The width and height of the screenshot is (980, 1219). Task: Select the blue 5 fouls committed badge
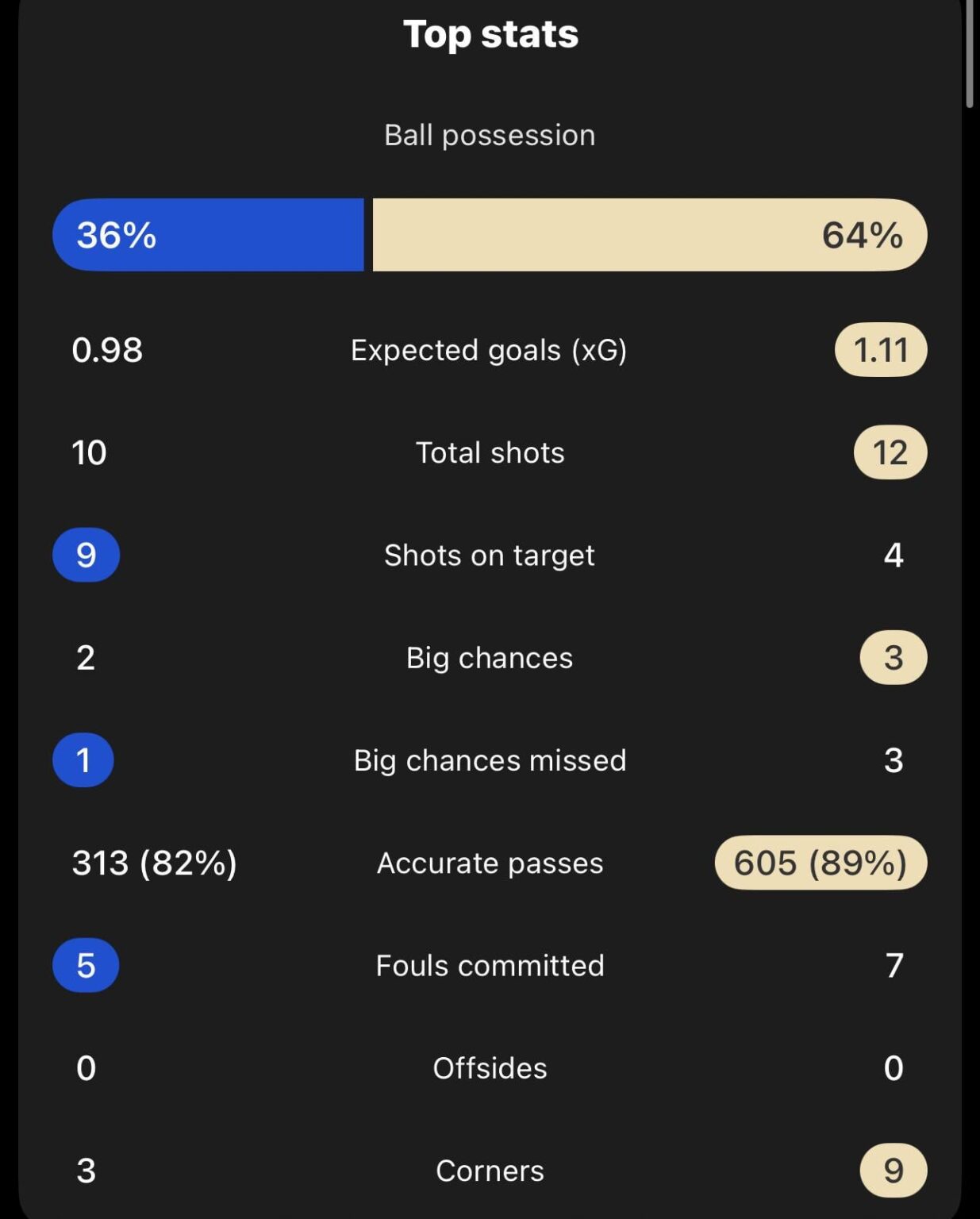(x=85, y=965)
